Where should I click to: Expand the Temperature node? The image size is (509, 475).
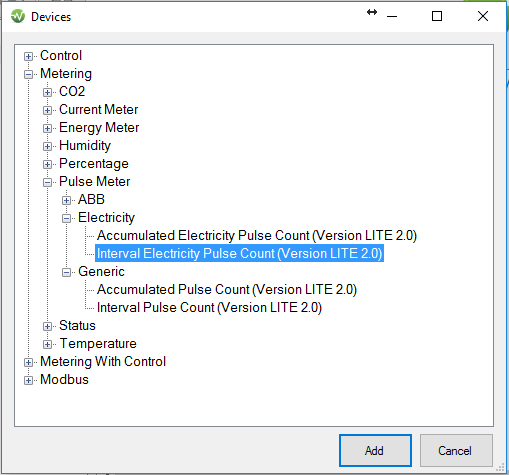pos(47,344)
